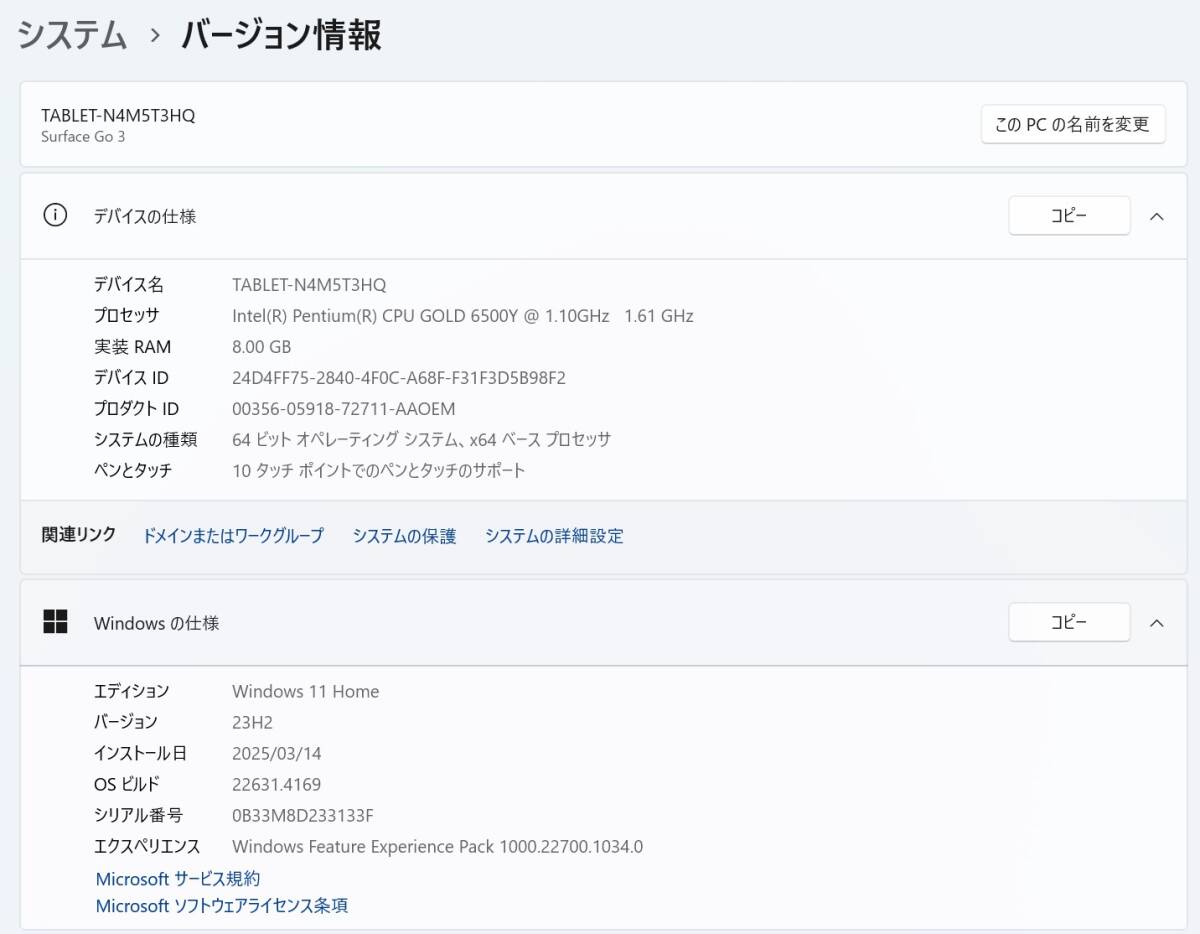
Task: Select the Windows Feature Experience Pack value
Action: (438, 847)
